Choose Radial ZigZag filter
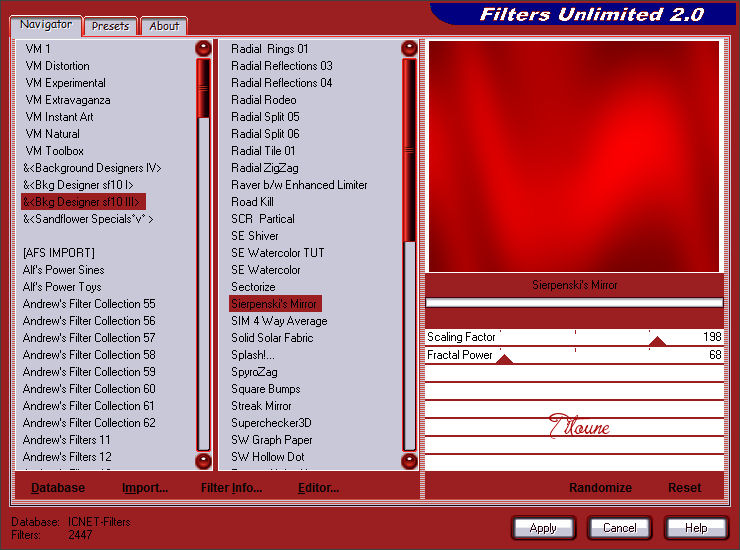Viewport: 740px width, 550px height. click(265, 168)
